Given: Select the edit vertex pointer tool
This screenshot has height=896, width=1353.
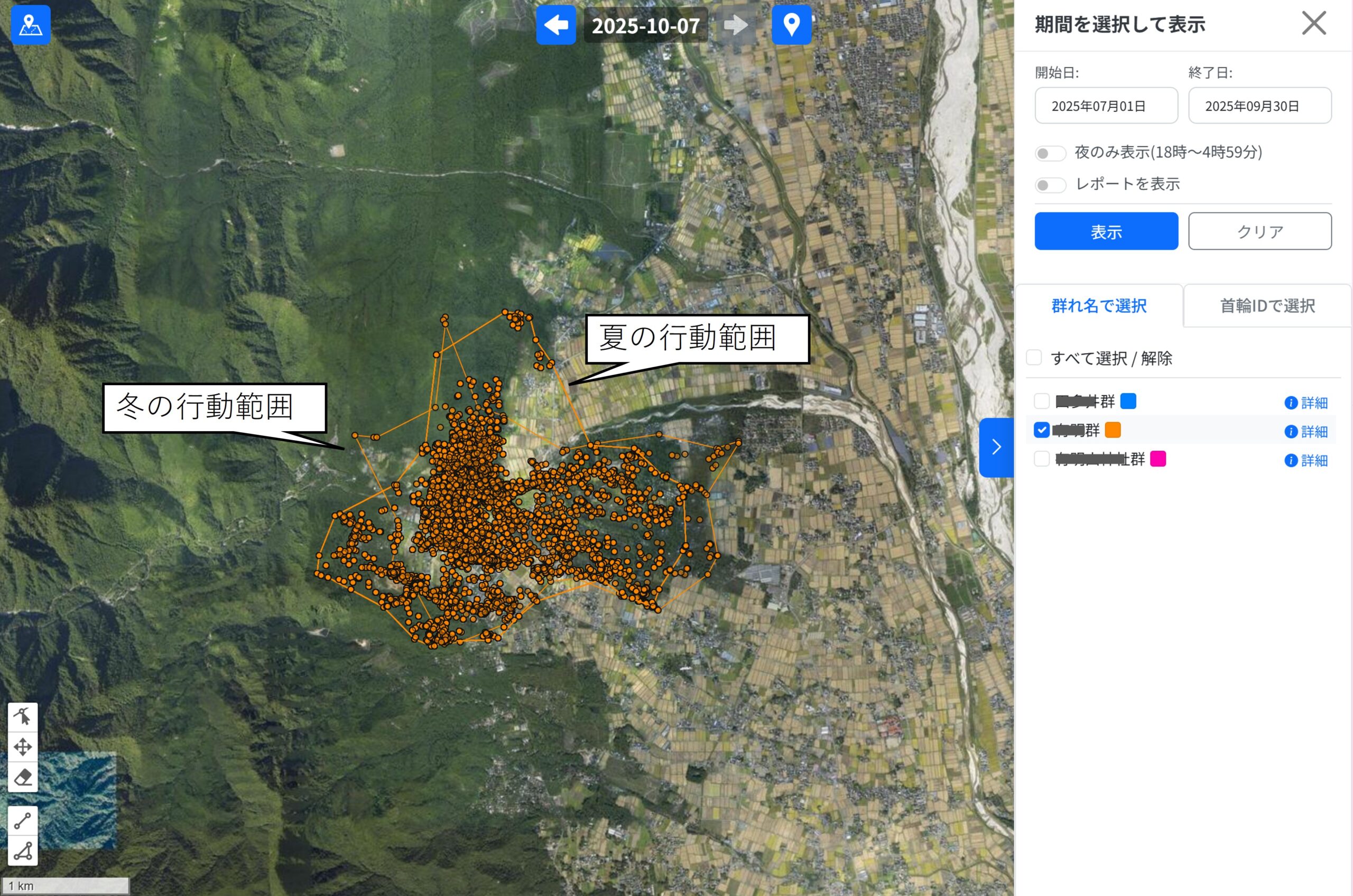Looking at the screenshot, I should click(23, 716).
